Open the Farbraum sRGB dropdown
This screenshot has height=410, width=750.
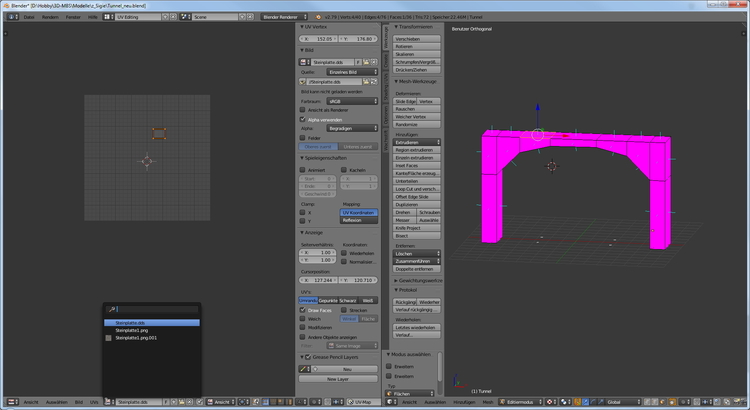point(352,100)
